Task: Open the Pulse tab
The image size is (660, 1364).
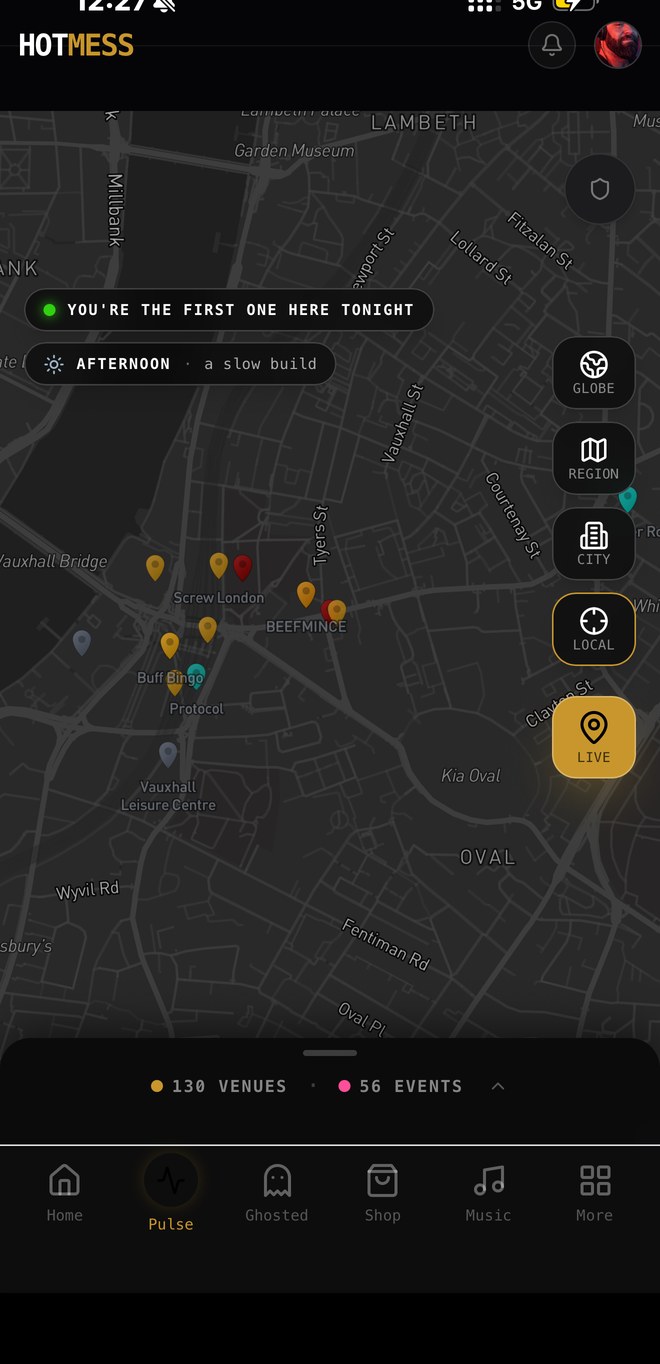Action: [x=171, y=1193]
